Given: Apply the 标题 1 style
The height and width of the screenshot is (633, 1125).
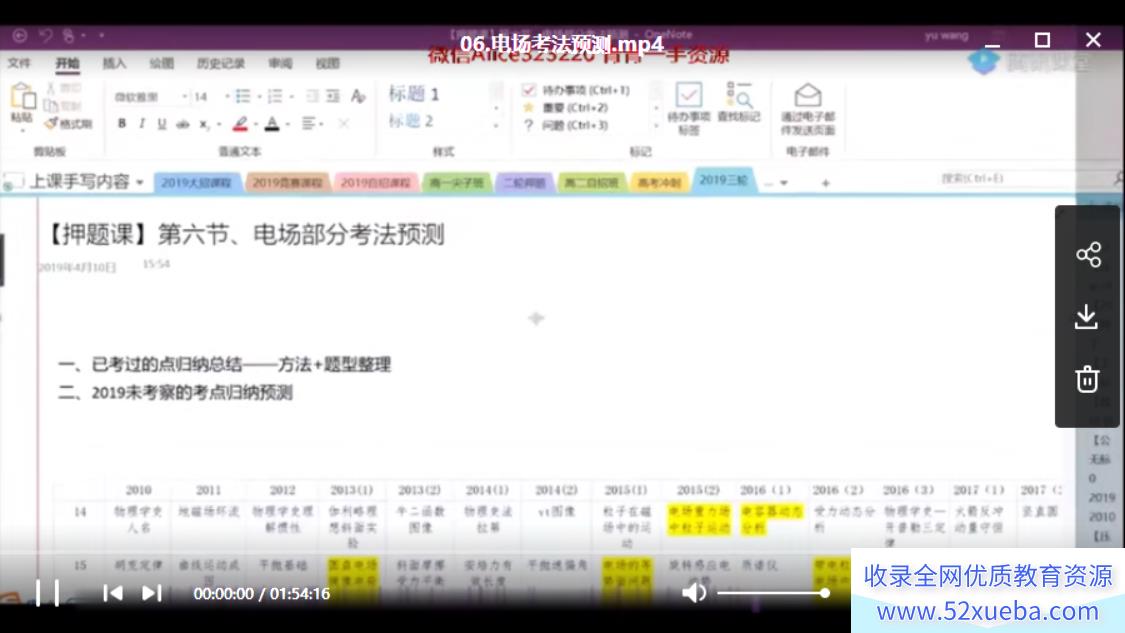Looking at the screenshot, I should click(414, 93).
